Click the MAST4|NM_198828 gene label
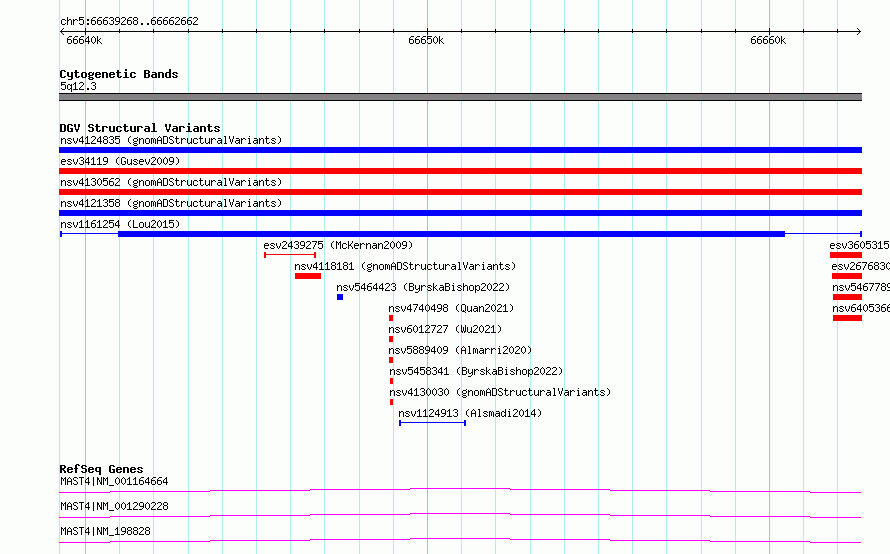 point(105,531)
